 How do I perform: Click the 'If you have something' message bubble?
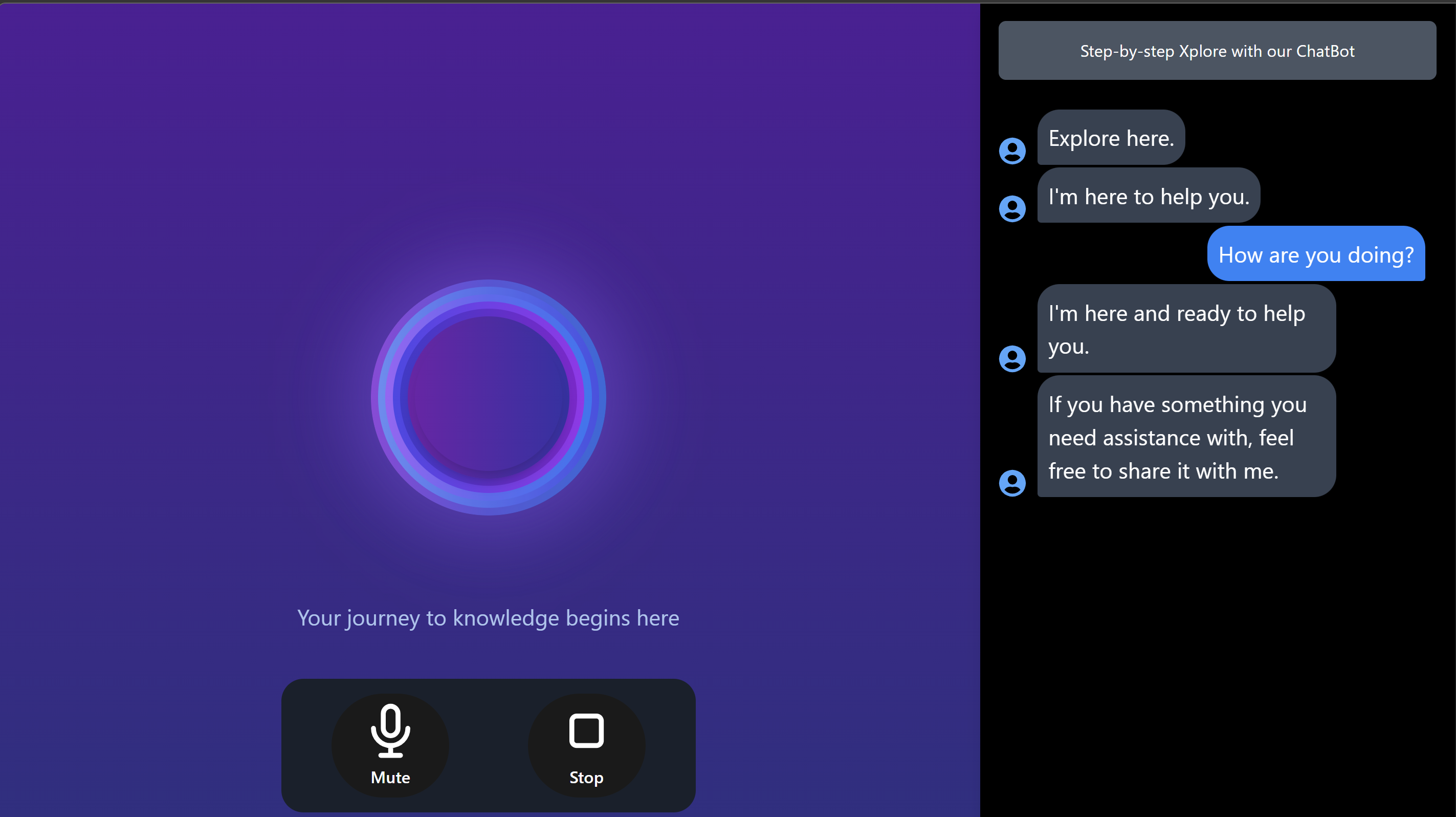(1186, 437)
